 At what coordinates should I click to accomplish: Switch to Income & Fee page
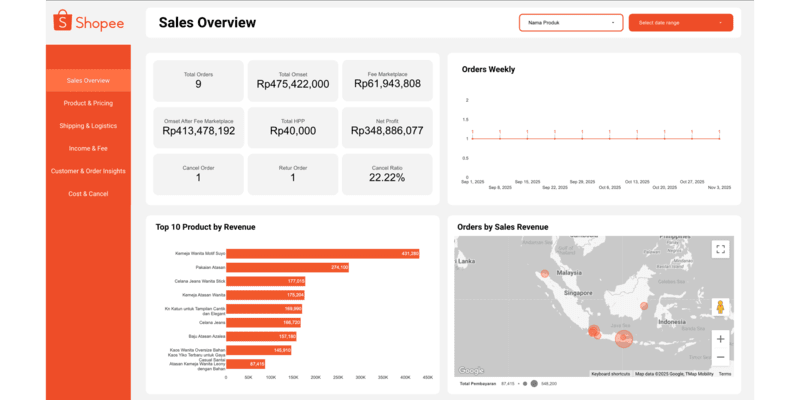point(88,148)
